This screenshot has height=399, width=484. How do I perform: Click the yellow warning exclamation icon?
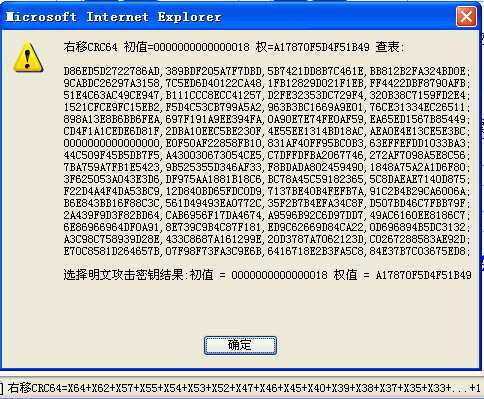tap(28, 57)
